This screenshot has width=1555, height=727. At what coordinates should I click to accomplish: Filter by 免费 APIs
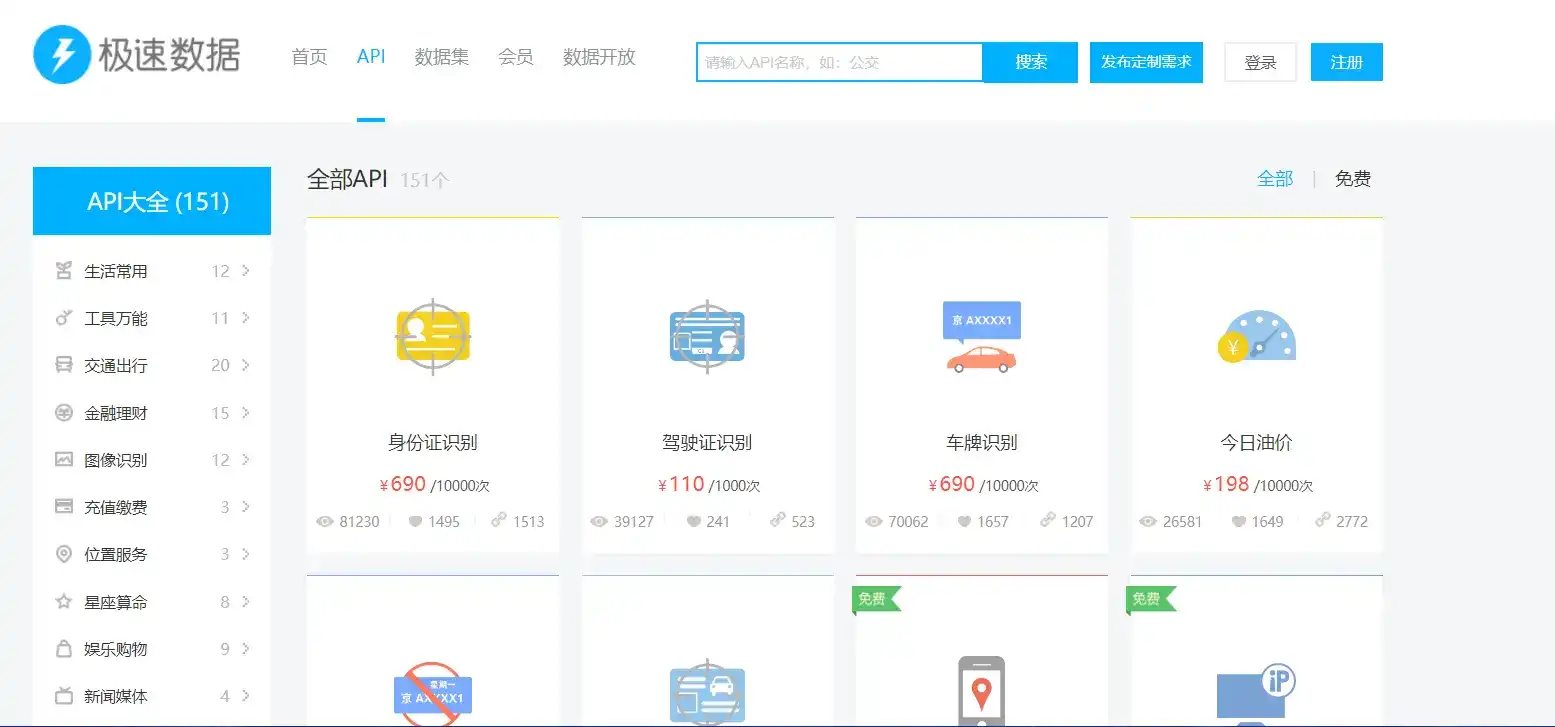pos(1353,179)
